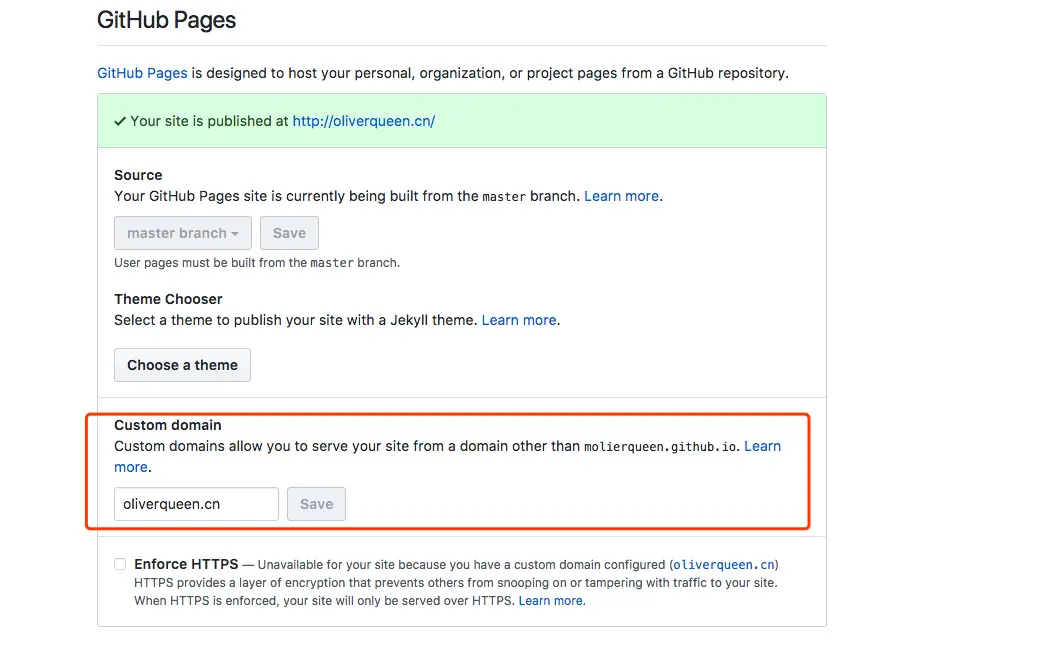Click the Source section heading
Viewport: 1045px width, 655px height.
pyautogui.click(x=138, y=175)
